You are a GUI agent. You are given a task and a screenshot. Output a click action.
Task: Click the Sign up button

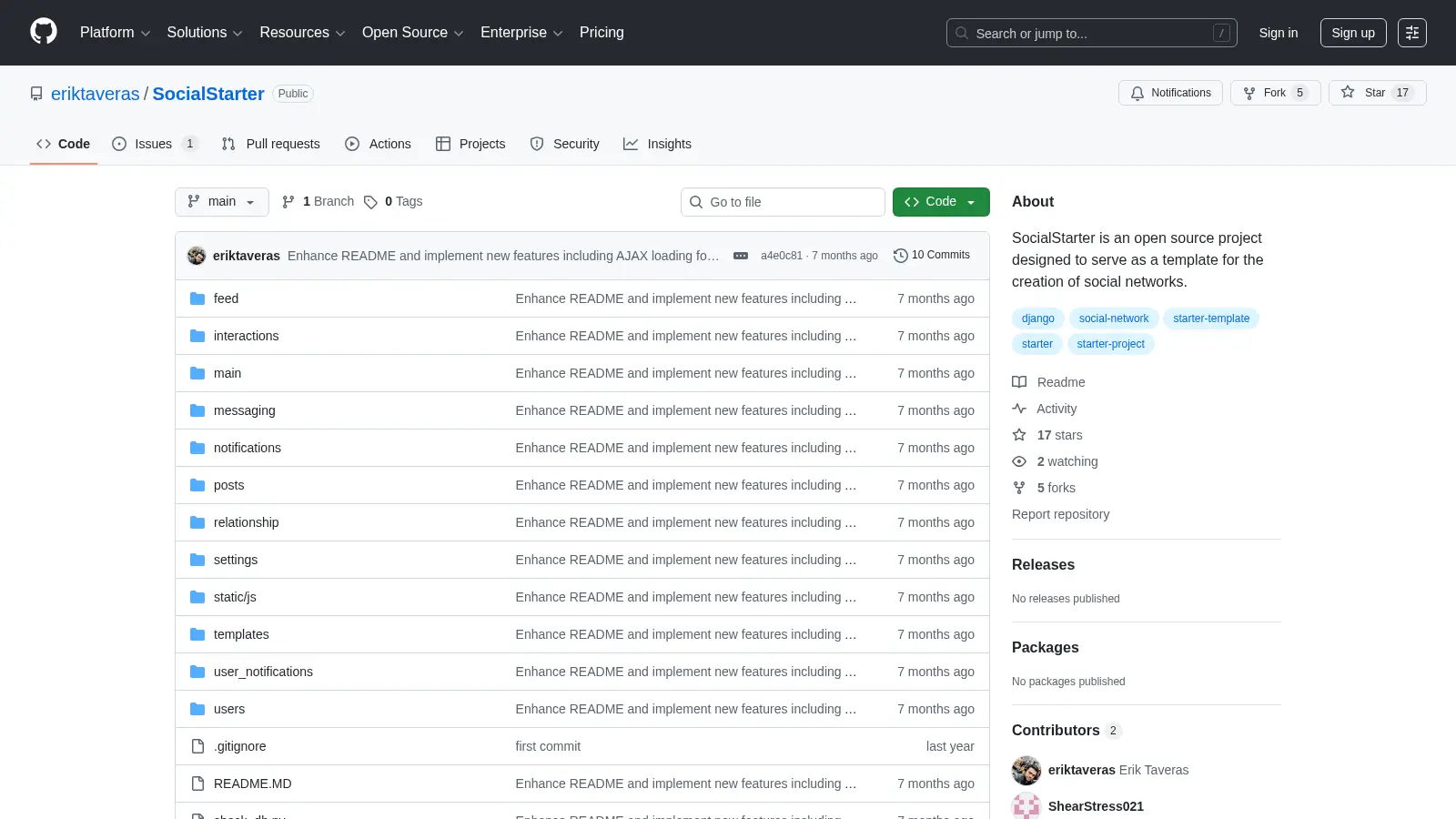point(1353,33)
